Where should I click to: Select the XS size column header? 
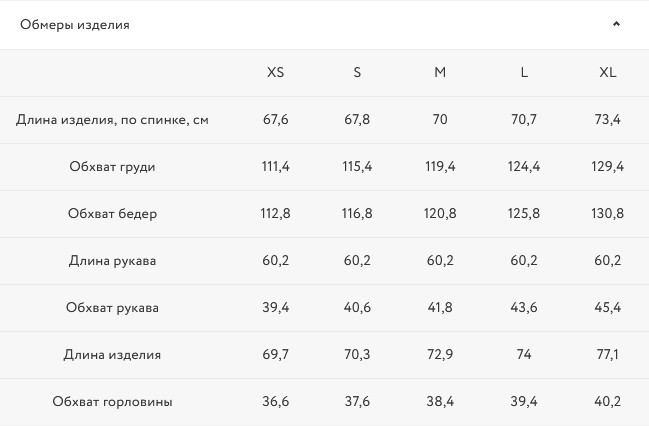(x=276, y=73)
